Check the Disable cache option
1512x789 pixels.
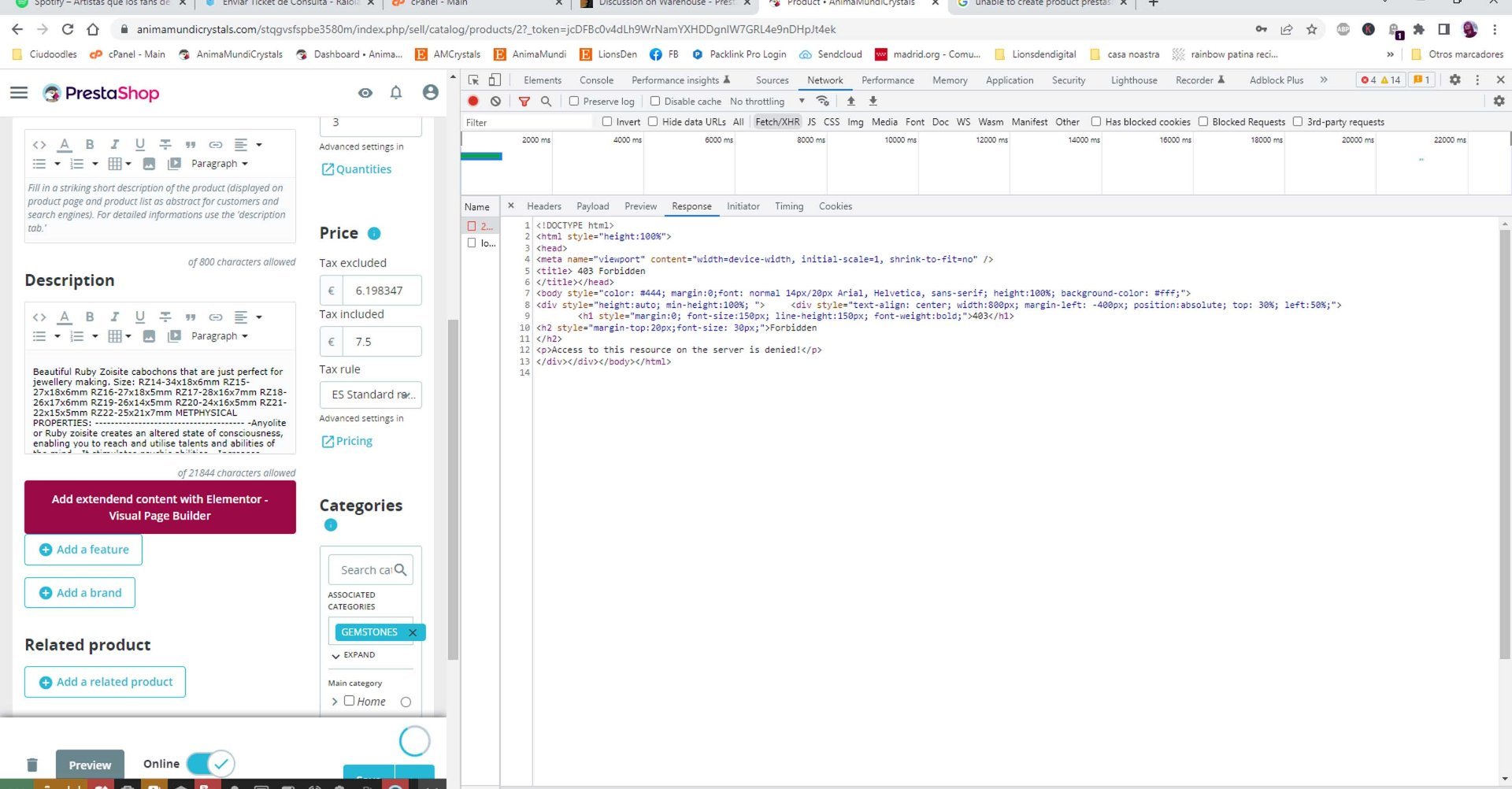click(654, 101)
